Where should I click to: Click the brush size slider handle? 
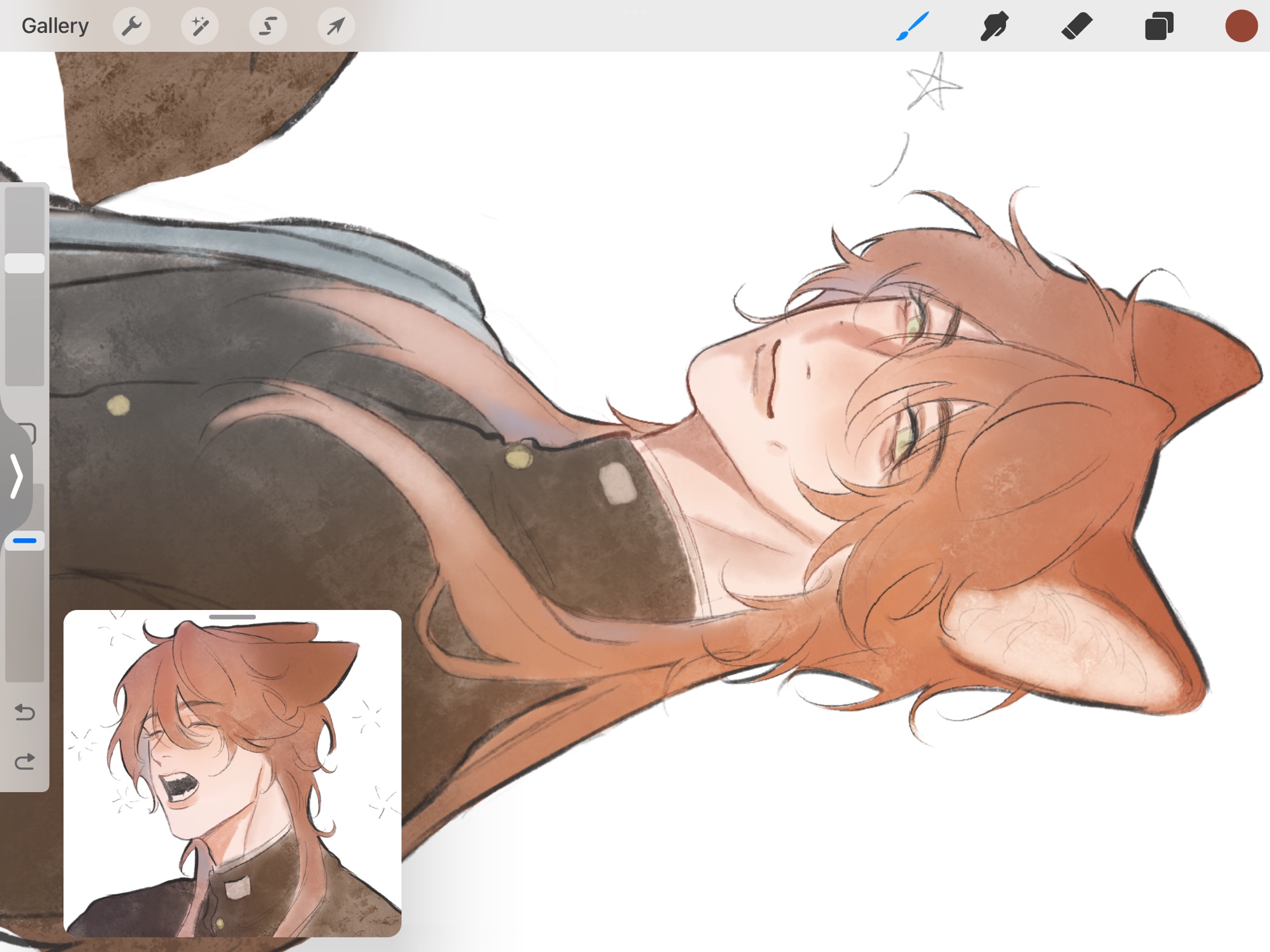click(25, 263)
